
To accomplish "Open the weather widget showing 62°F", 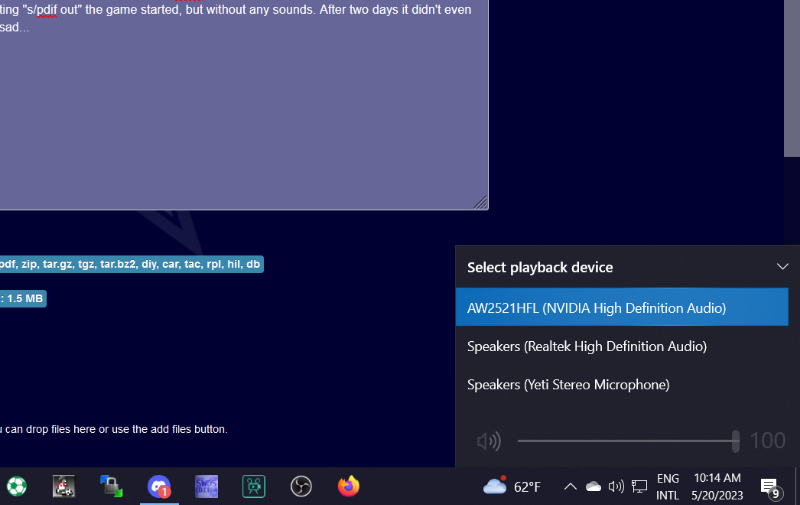I will pyautogui.click(x=512, y=486).
